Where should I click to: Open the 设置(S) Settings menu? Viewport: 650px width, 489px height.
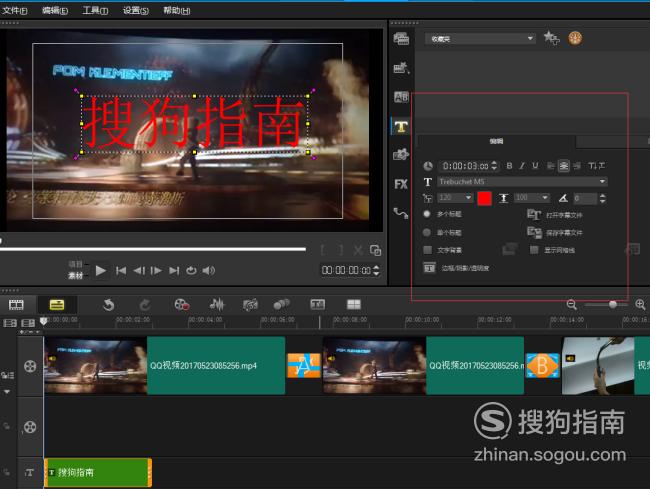click(136, 10)
